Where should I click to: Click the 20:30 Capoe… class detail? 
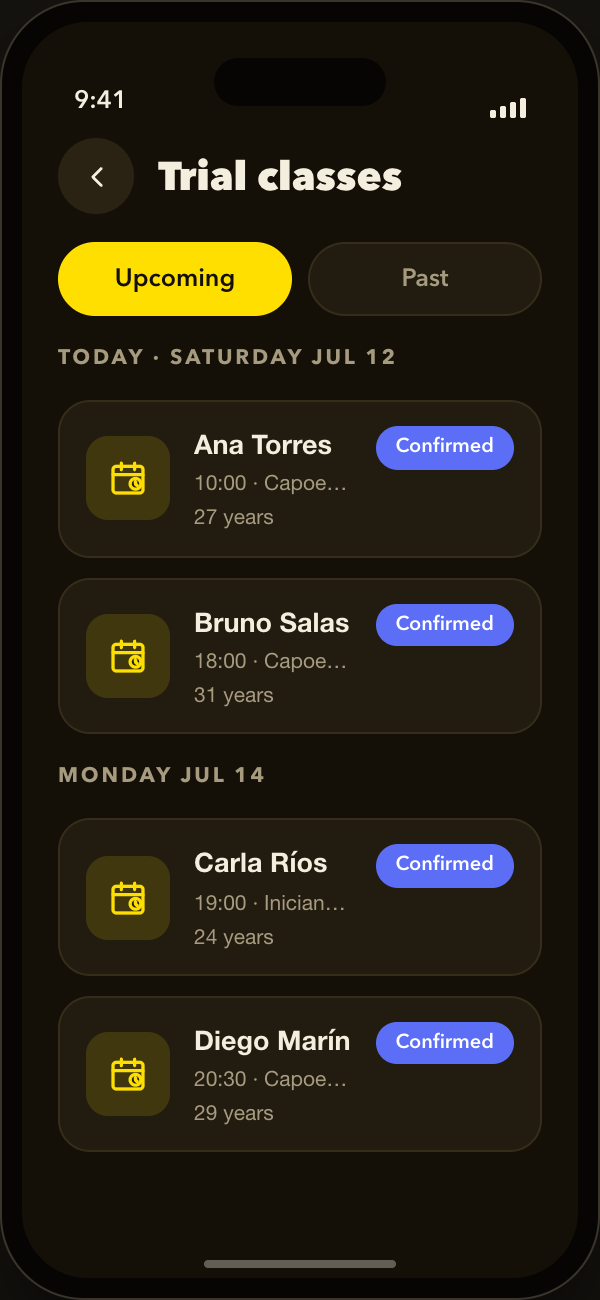(x=270, y=1079)
